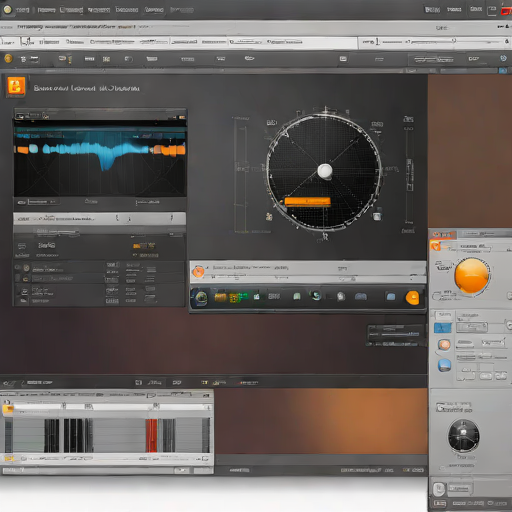This screenshot has height=512, width=512.
Task: Click the blue waveform in the audio display
Action: [97, 152]
